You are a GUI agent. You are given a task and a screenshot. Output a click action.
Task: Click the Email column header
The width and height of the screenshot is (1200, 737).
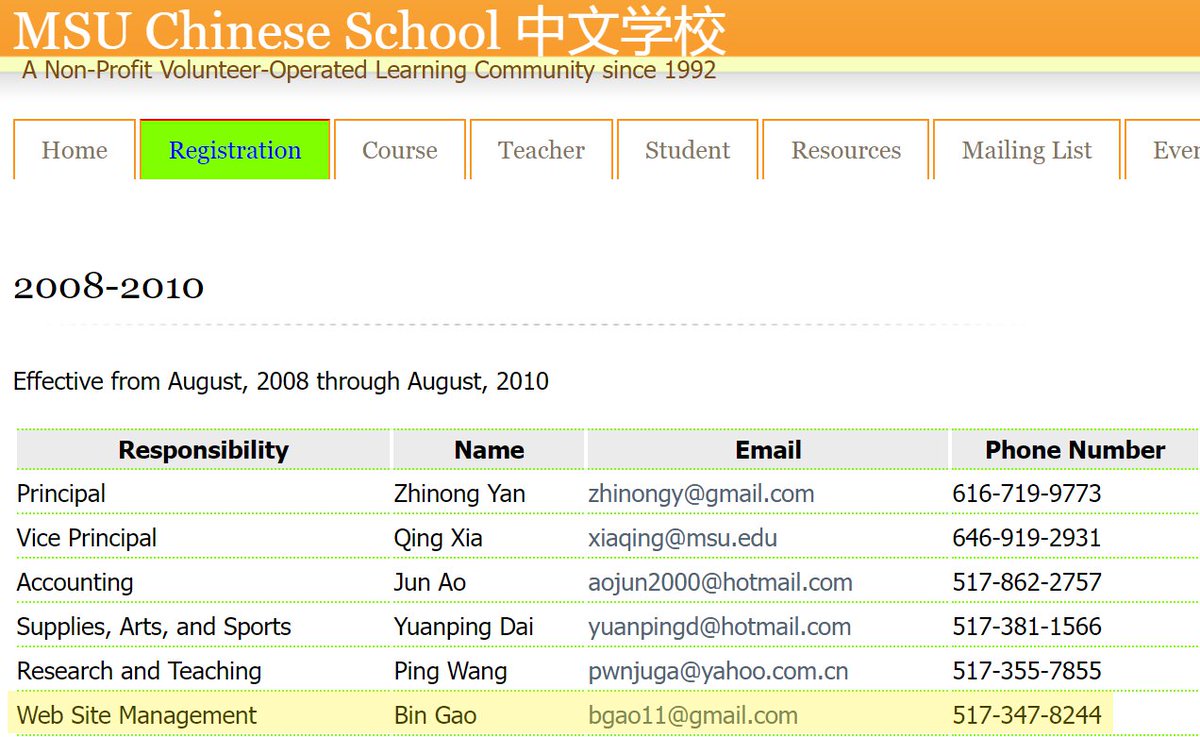point(768,450)
